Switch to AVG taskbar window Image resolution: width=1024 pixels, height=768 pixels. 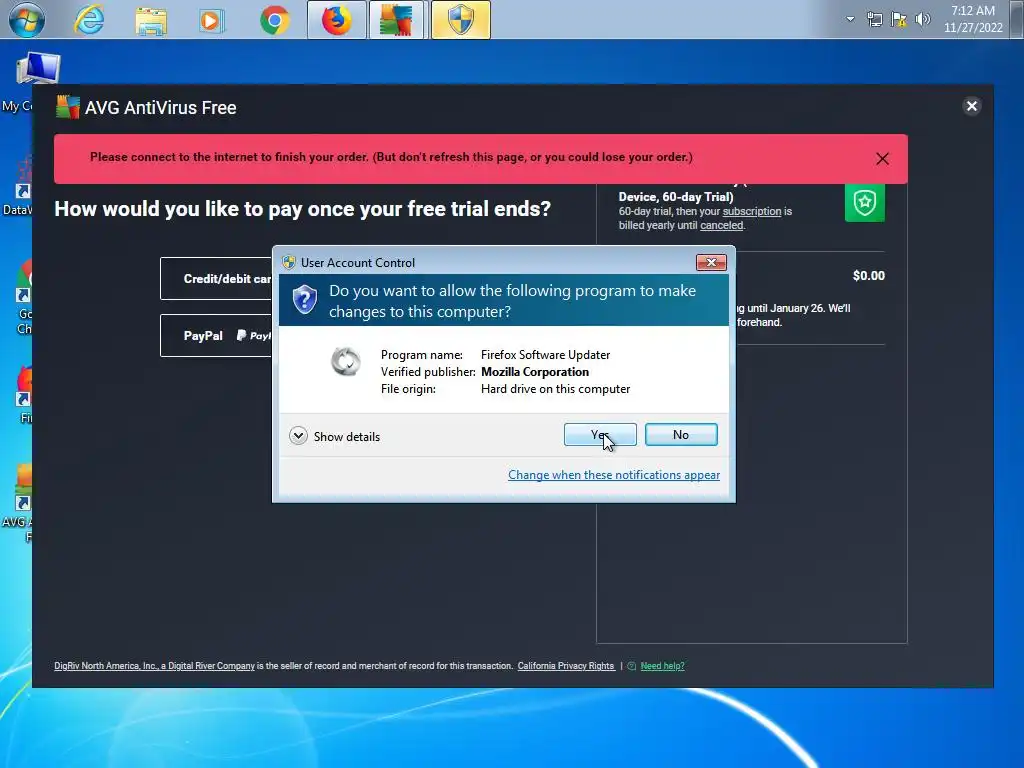click(x=398, y=20)
